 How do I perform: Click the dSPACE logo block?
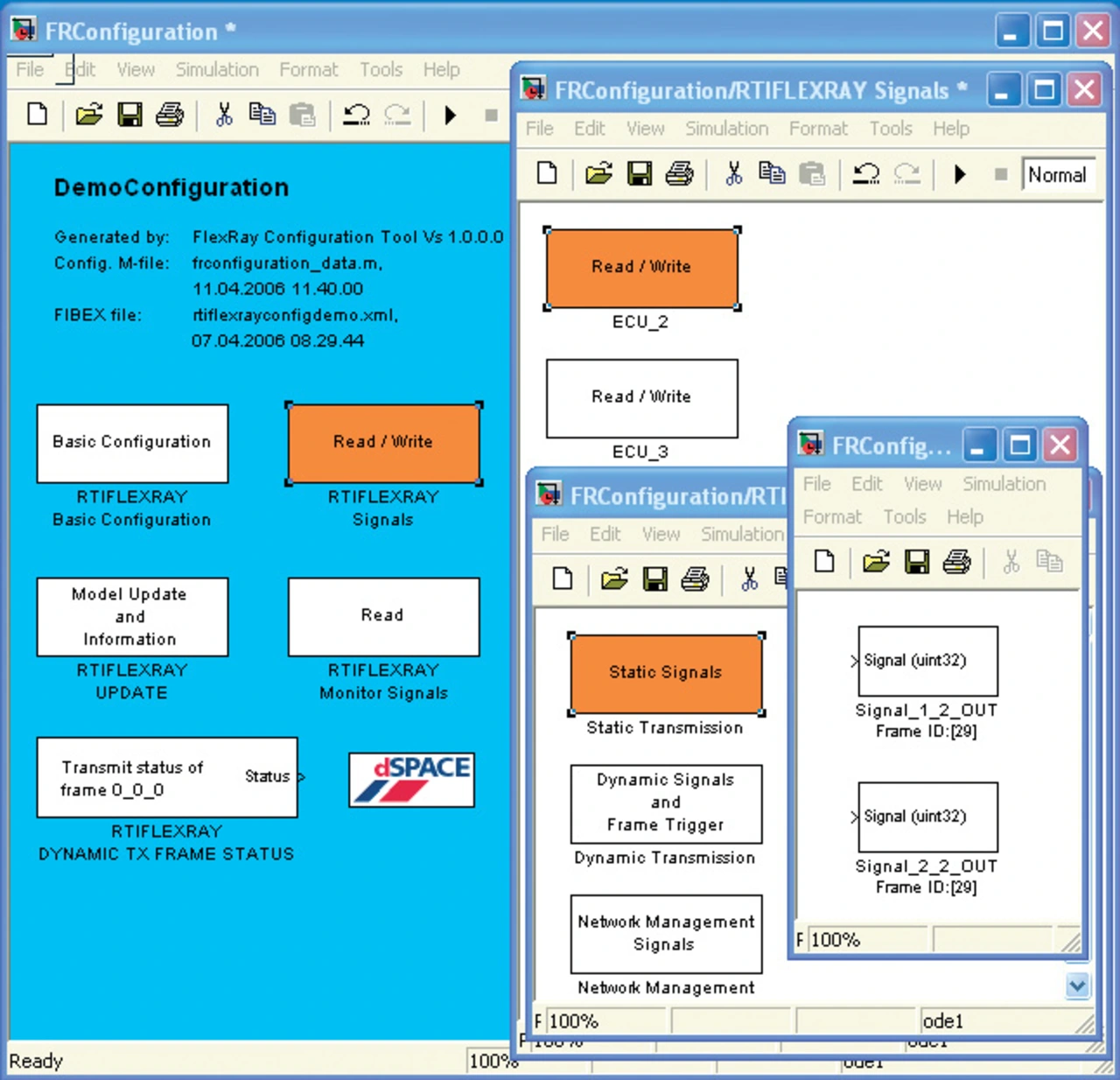(x=411, y=779)
